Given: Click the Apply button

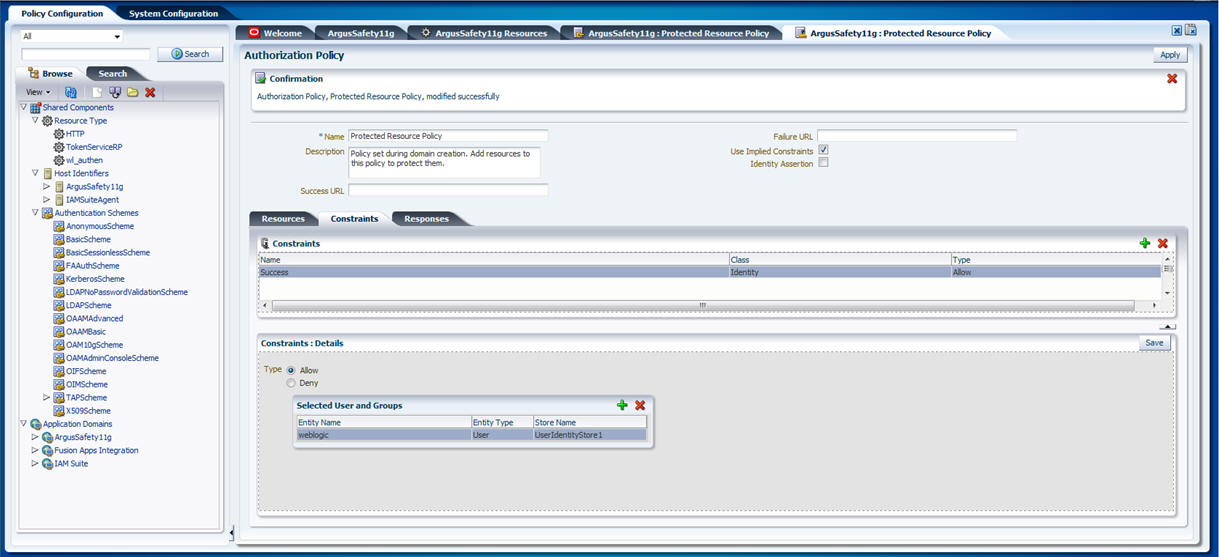Looking at the screenshot, I should click(x=1170, y=55).
